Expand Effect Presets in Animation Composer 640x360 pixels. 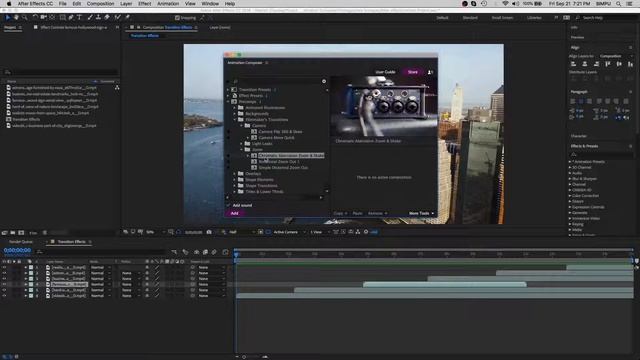[x=228, y=96]
